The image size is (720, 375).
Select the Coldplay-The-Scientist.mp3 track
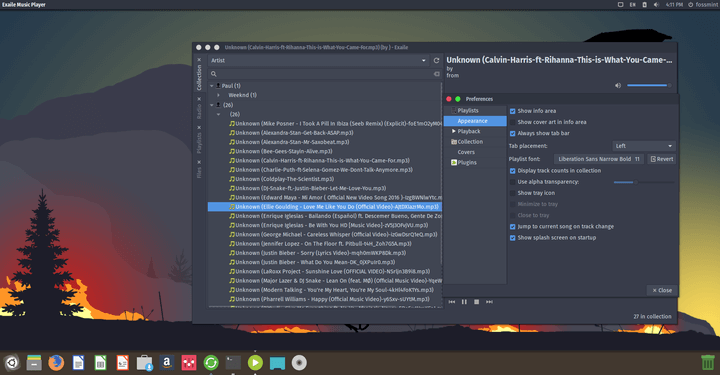tap(285, 179)
